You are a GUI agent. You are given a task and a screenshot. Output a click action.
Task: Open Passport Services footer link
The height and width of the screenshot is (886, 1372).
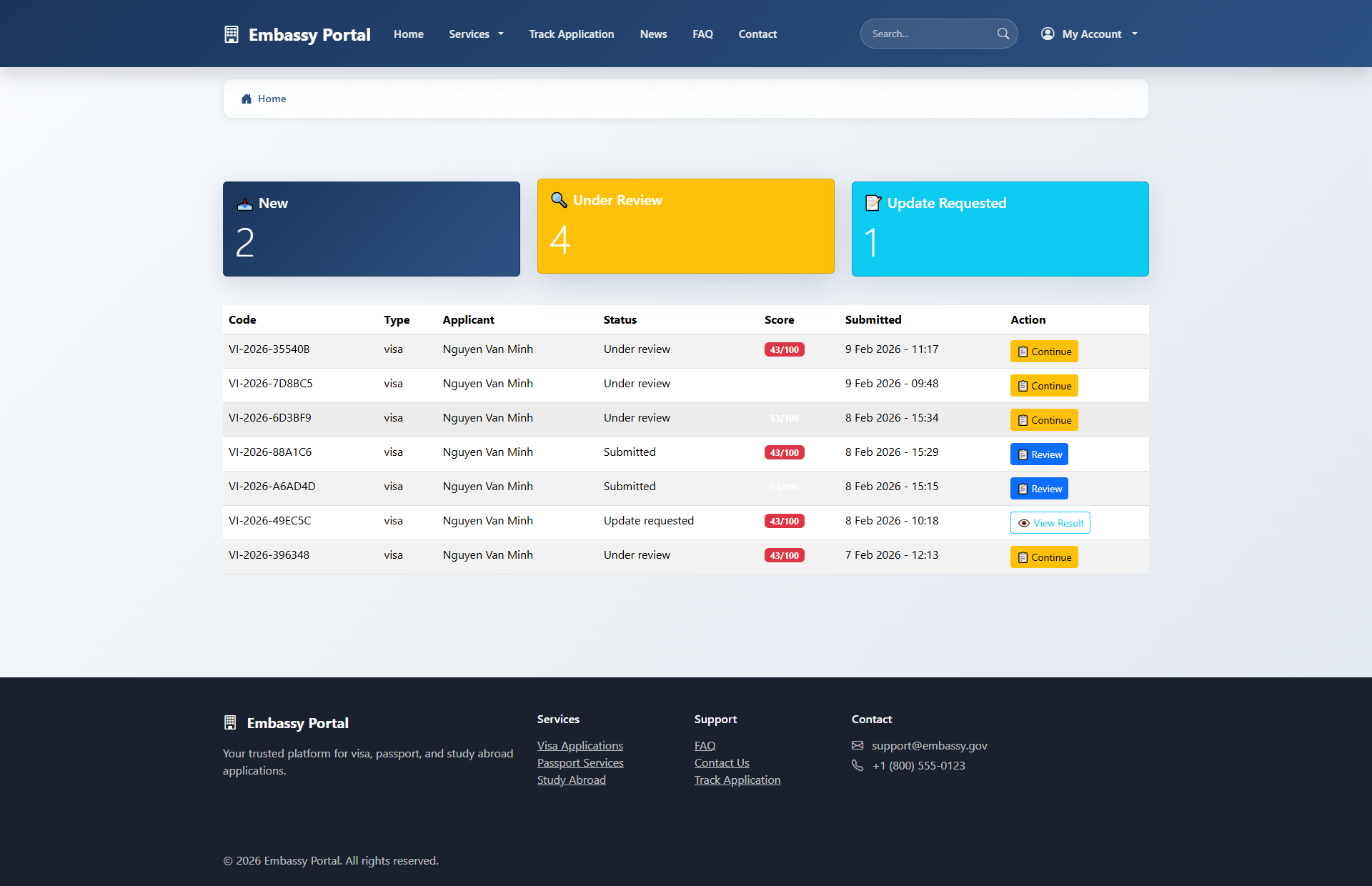[x=580, y=762]
